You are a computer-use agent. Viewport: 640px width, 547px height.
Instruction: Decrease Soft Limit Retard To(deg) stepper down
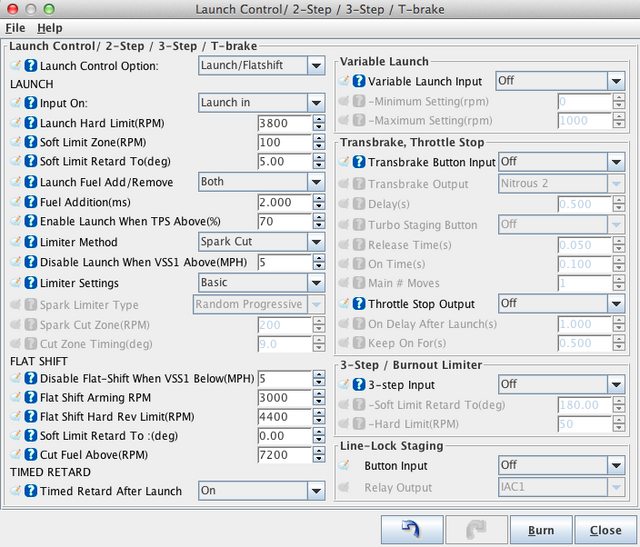point(319,165)
